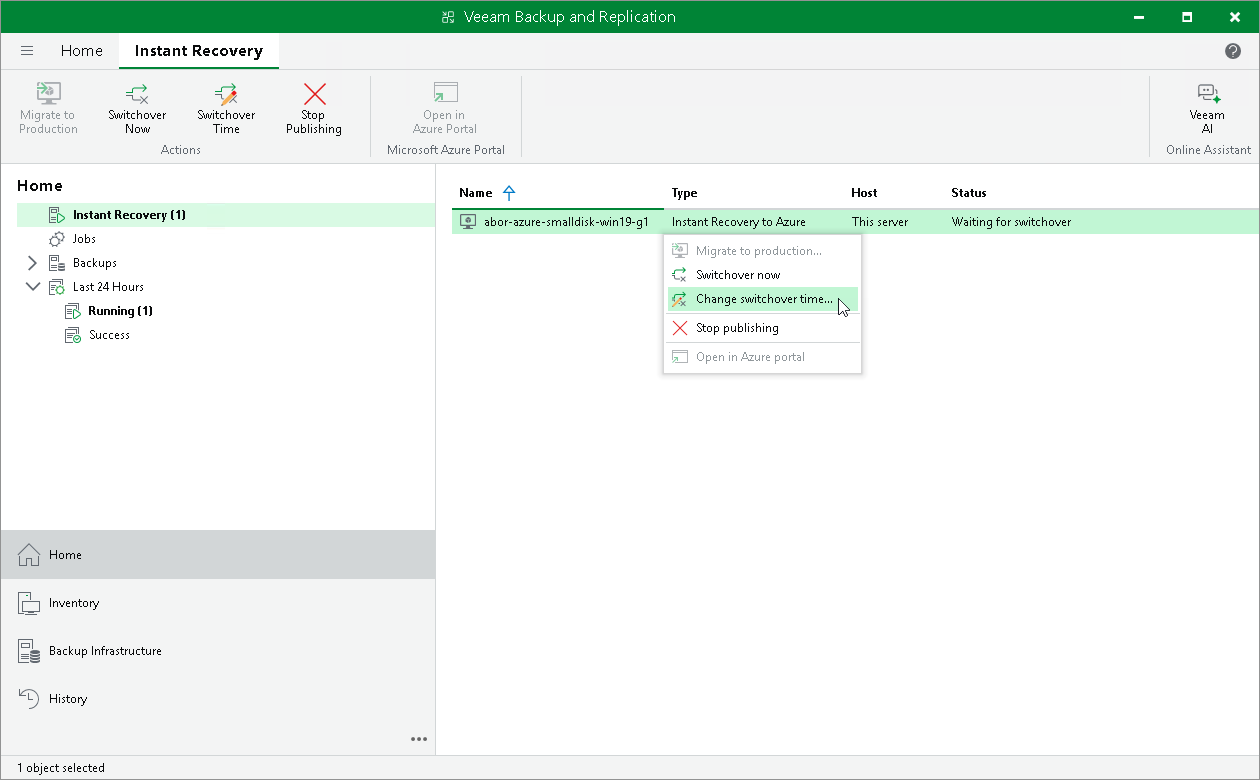
Task: Click 'Instant Recovery to Azure' type cell
Action: click(x=739, y=222)
